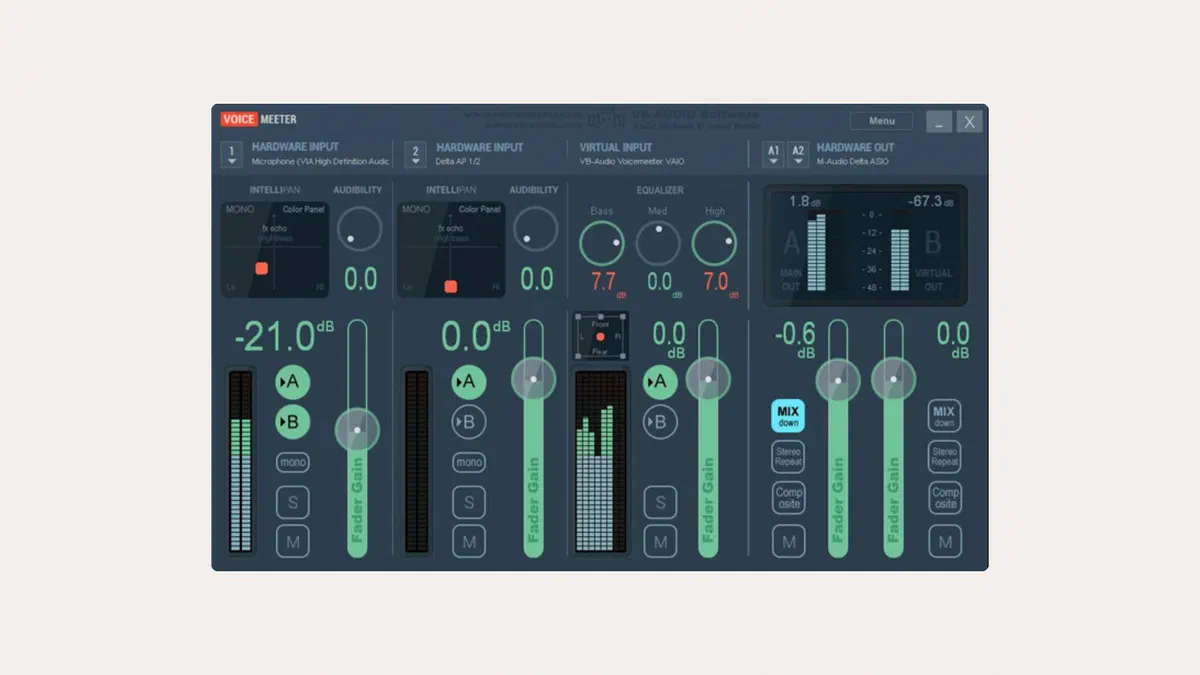Screen dimensions: 1200x675
Task: Click the Med equalizer knob
Action: click(658, 243)
